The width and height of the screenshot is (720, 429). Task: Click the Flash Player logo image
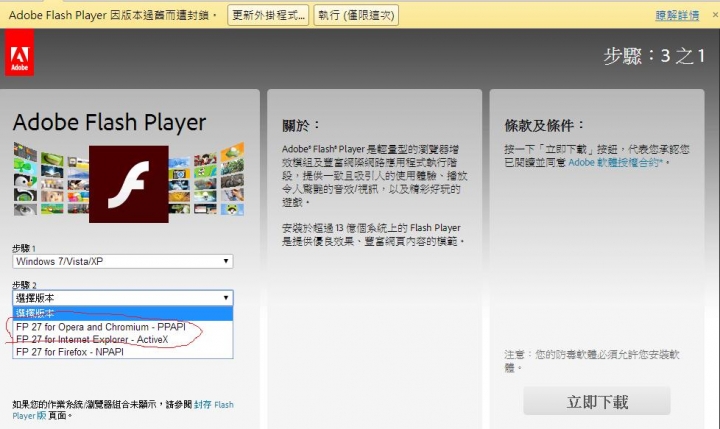129,184
